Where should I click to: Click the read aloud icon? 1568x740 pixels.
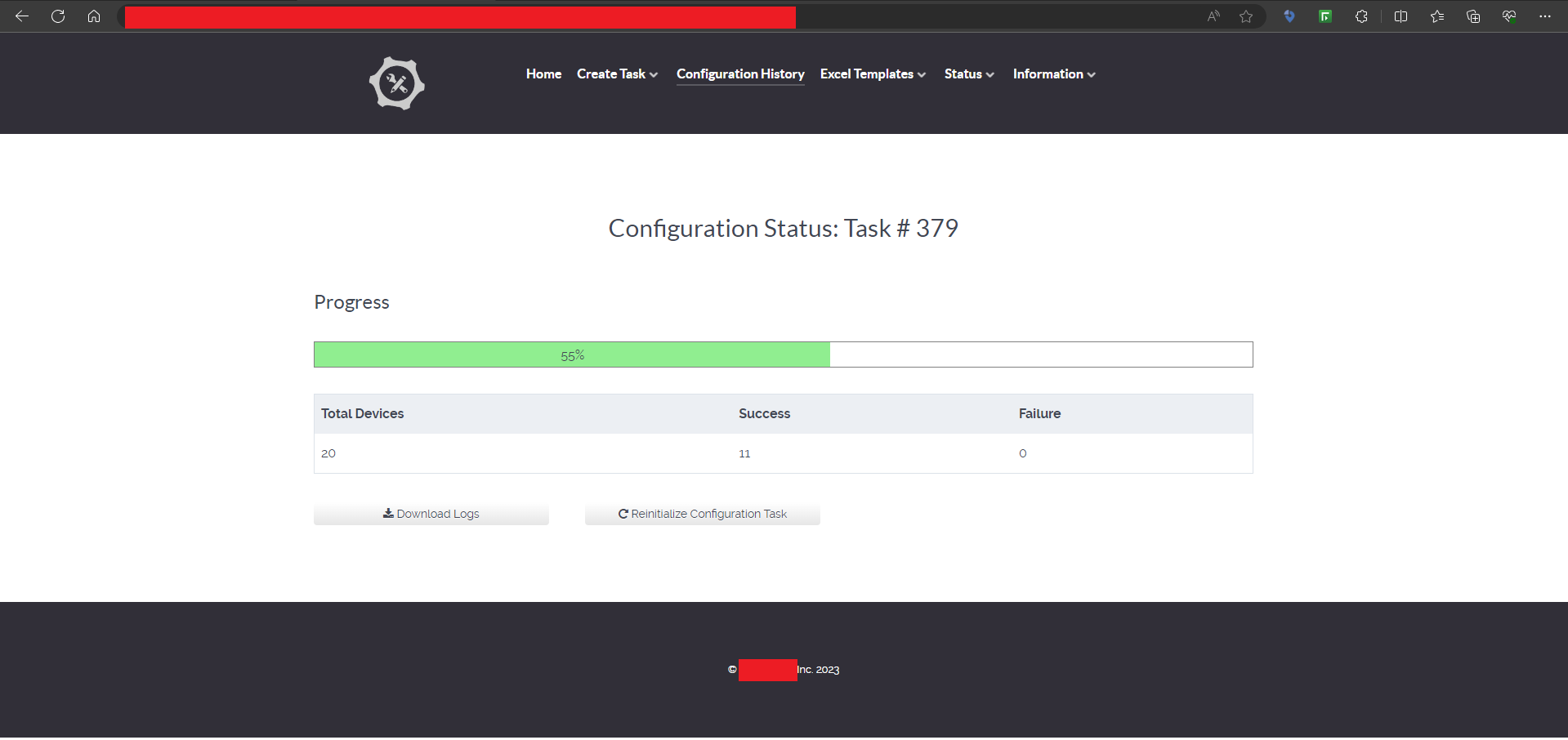point(1213,16)
